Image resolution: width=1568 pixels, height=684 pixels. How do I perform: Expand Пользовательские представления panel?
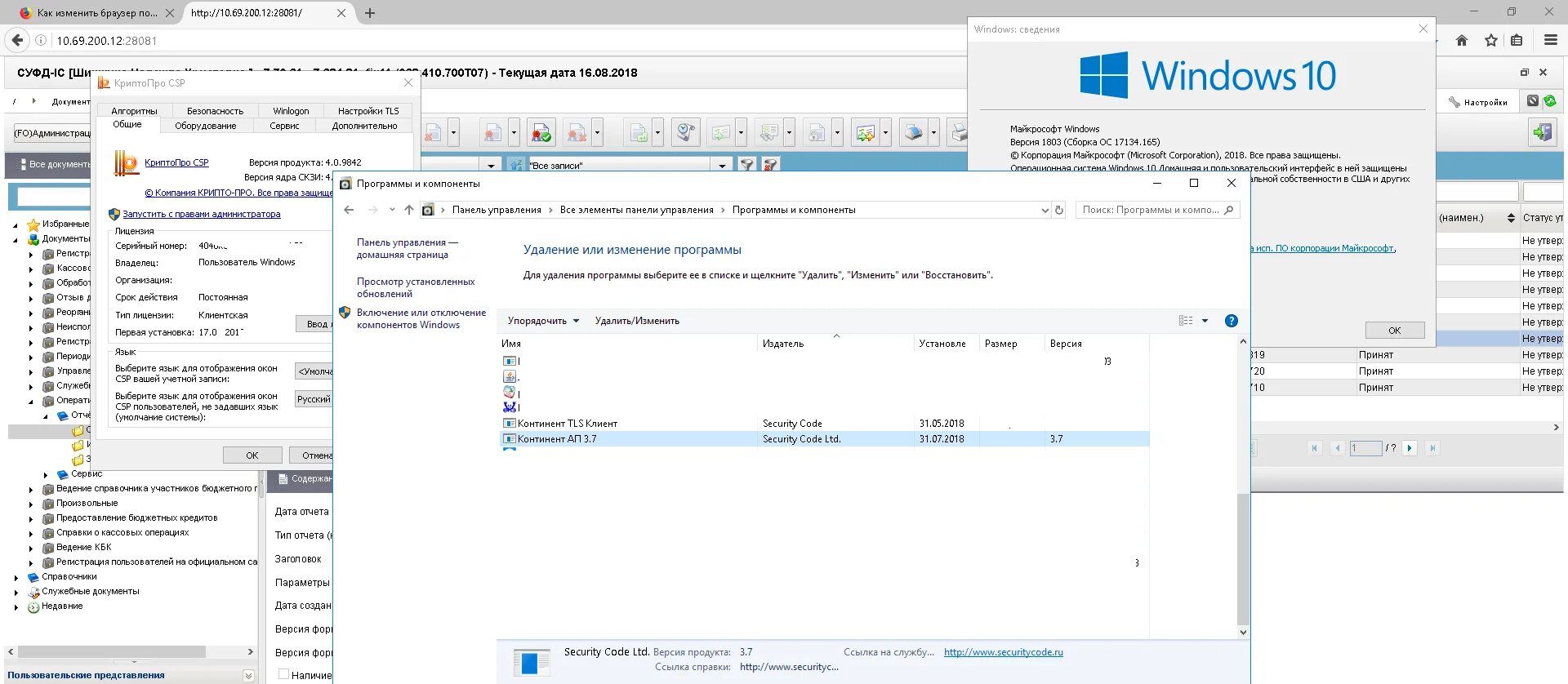pos(248,676)
